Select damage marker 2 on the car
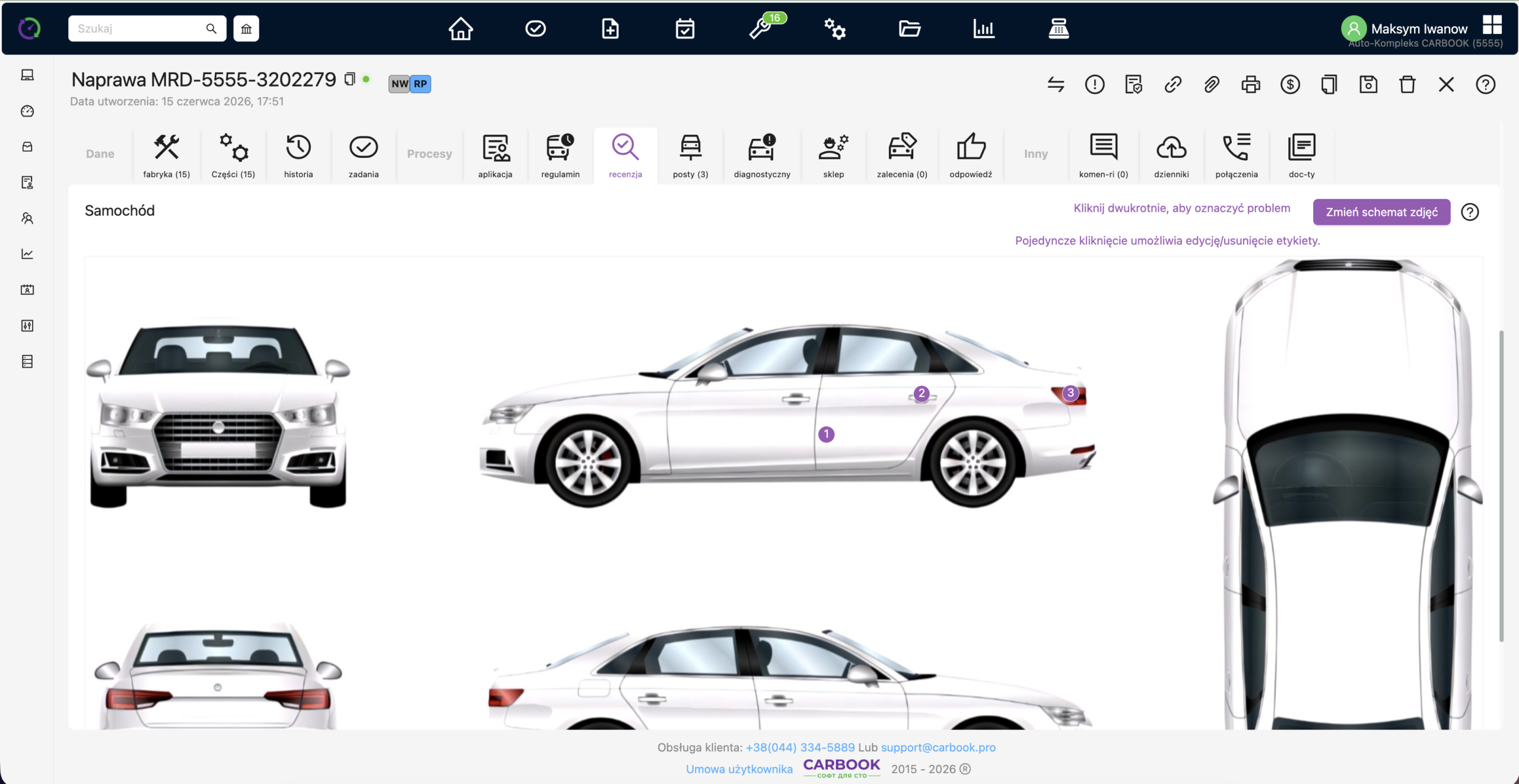 (921, 393)
